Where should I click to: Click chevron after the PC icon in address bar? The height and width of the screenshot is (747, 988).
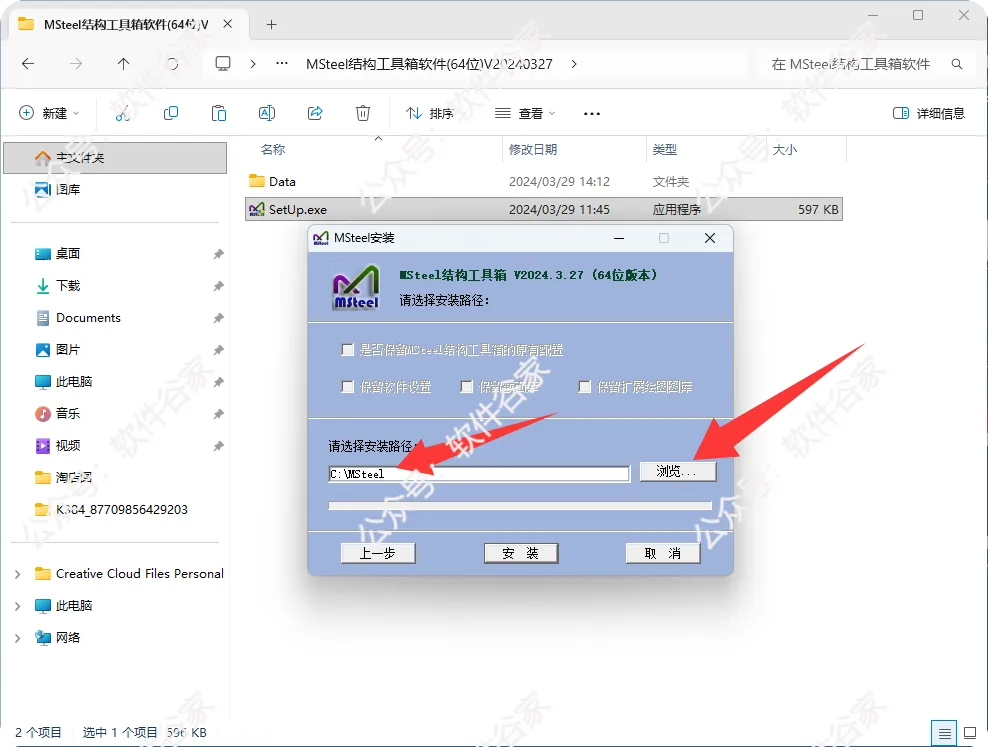253,64
